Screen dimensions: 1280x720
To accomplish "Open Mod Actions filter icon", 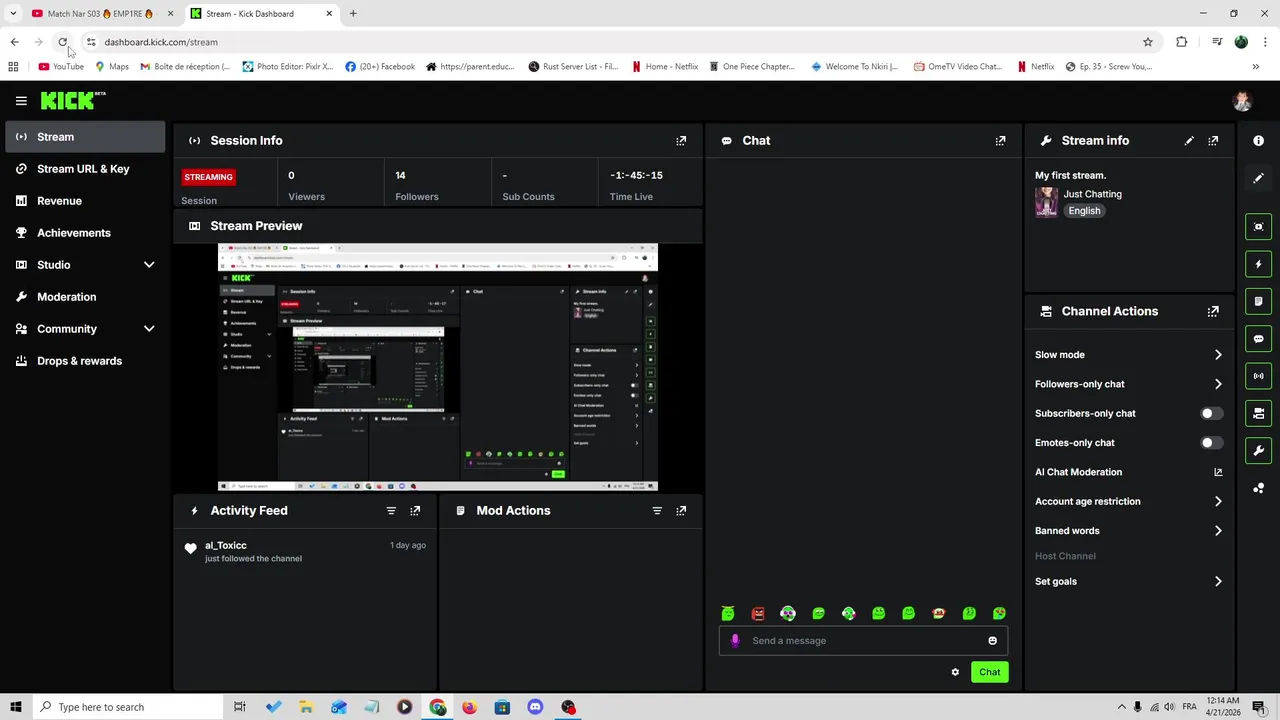I will (657, 511).
